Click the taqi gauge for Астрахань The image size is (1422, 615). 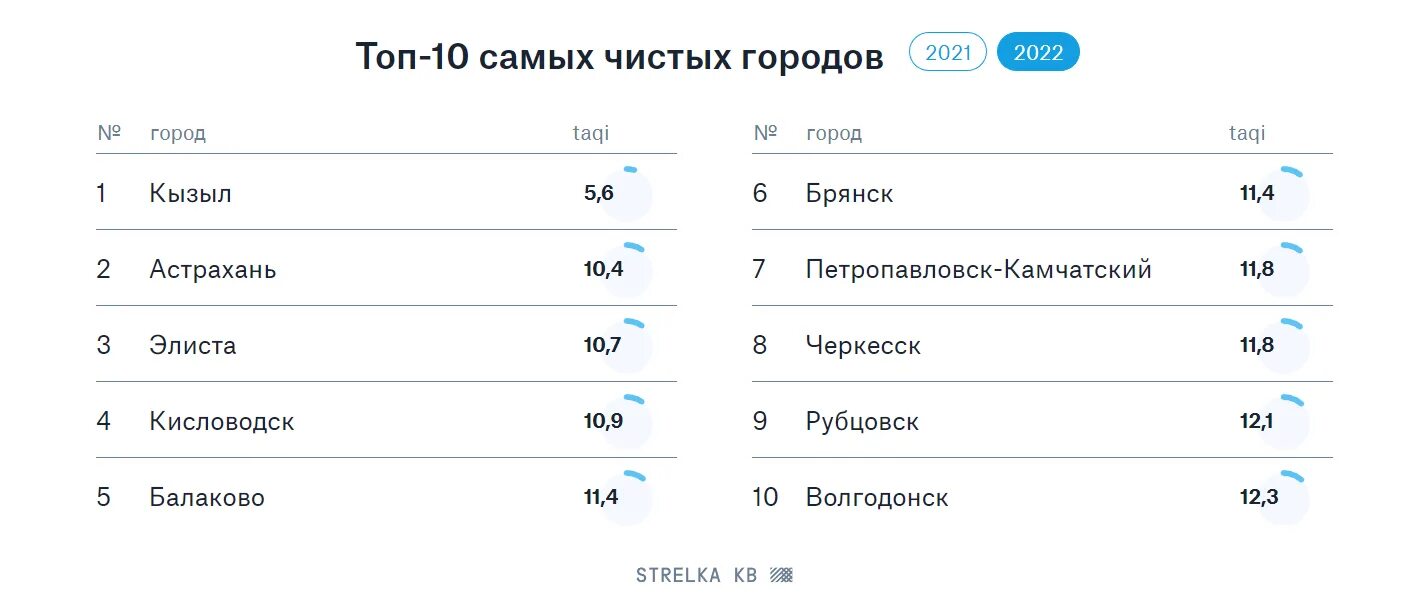627,270
